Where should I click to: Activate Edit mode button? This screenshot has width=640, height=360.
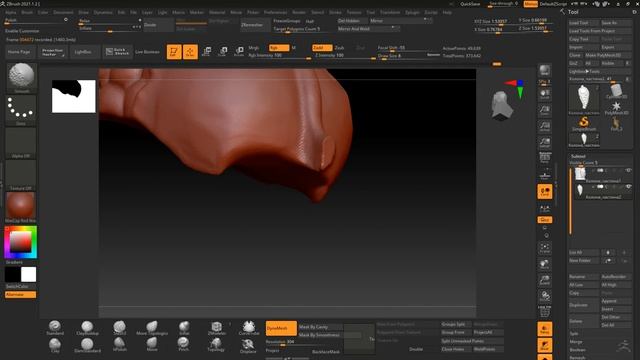pyautogui.click(x=174, y=52)
